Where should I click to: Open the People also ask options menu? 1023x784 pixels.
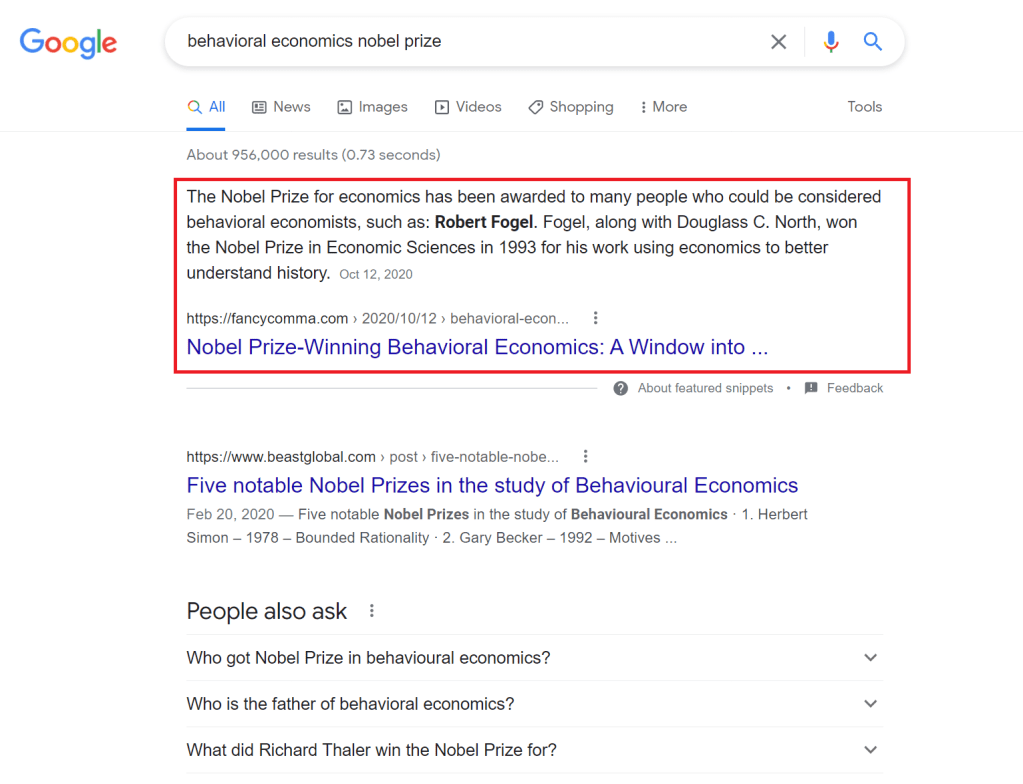(371, 610)
